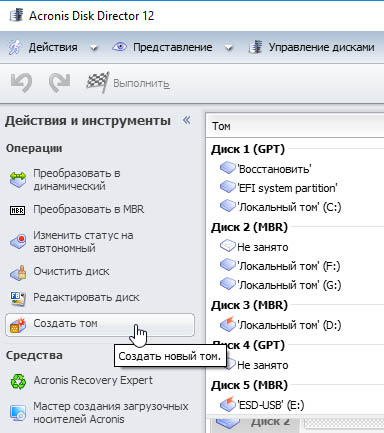Screen dimensions: 384x433
Task: Click the Преобразовать в динамический icon
Action: (x=18, y=180)
